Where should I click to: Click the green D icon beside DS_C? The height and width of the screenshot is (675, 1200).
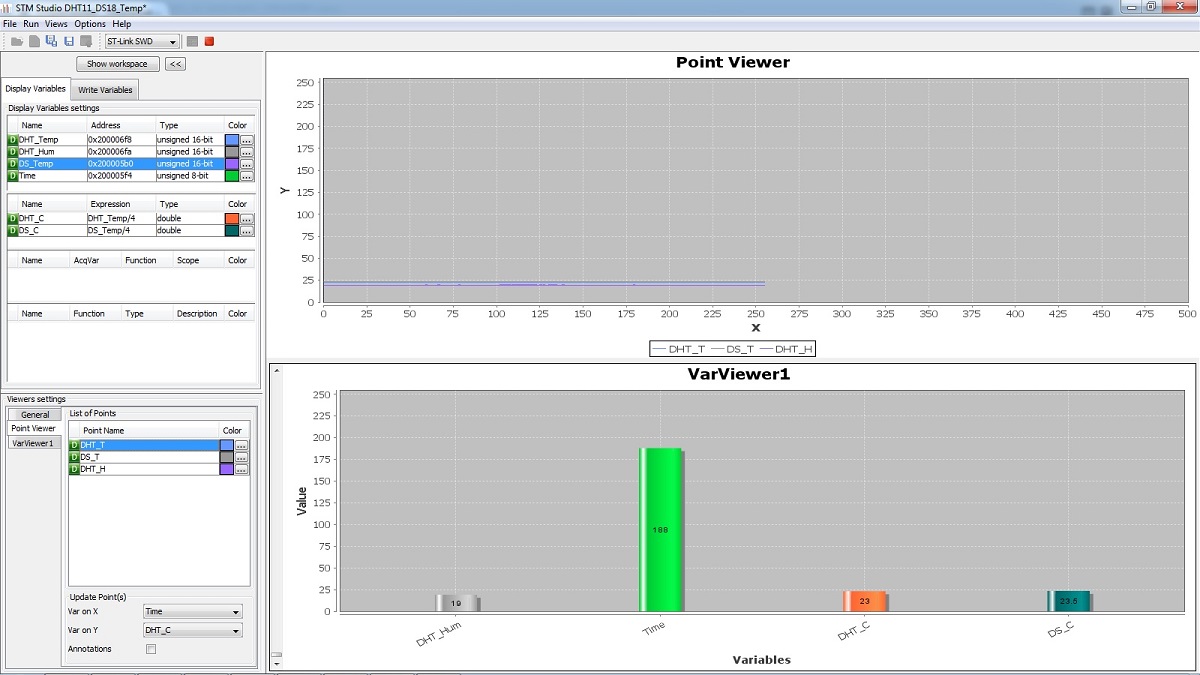13,230
